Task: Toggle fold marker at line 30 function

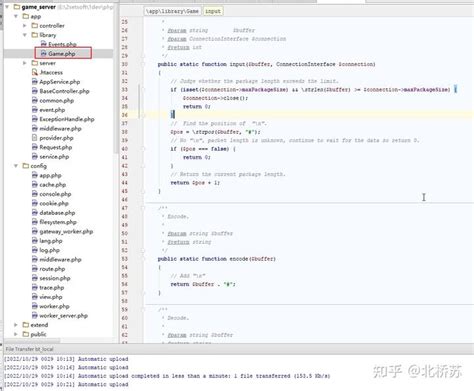Action: click(x=143, y=64)
